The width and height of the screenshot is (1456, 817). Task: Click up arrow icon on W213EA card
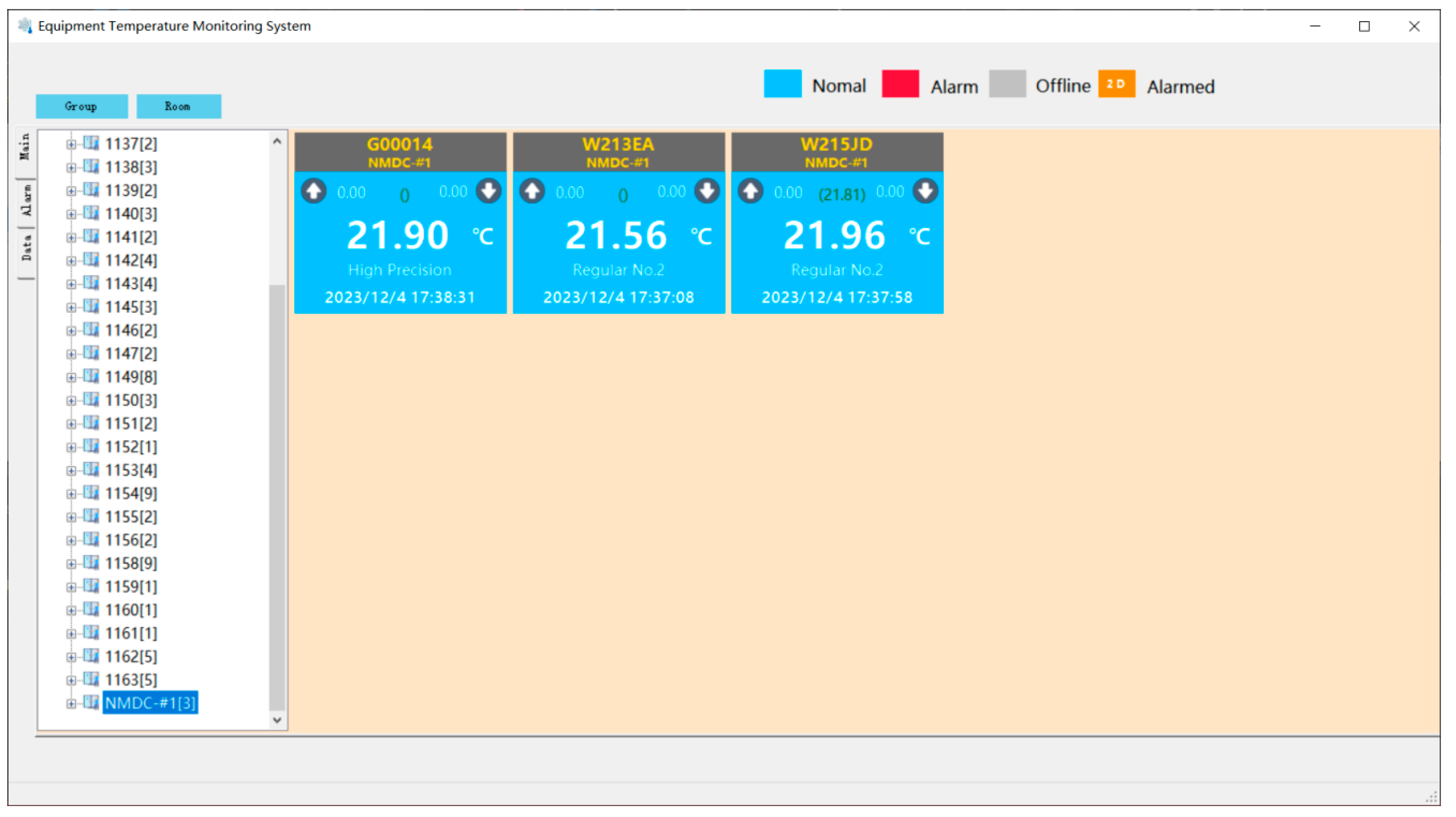(x=533, y=191)
